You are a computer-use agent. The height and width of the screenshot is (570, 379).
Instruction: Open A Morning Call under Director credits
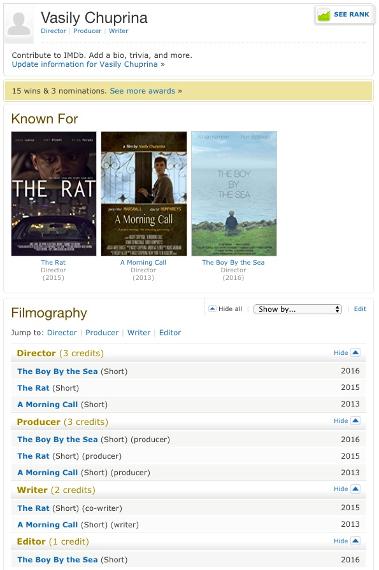[x=47, y=404]
